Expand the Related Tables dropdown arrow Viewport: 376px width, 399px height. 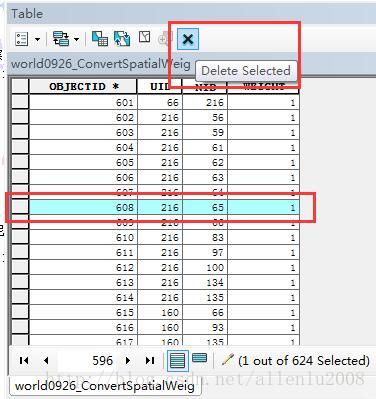(x=76, y=40)
